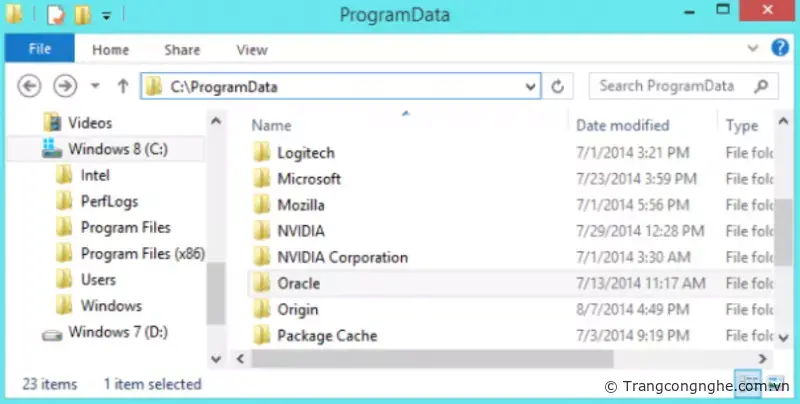This screenshot has width=800, height=404.
Task: Go up one folder level
Action: pos(122,86)
